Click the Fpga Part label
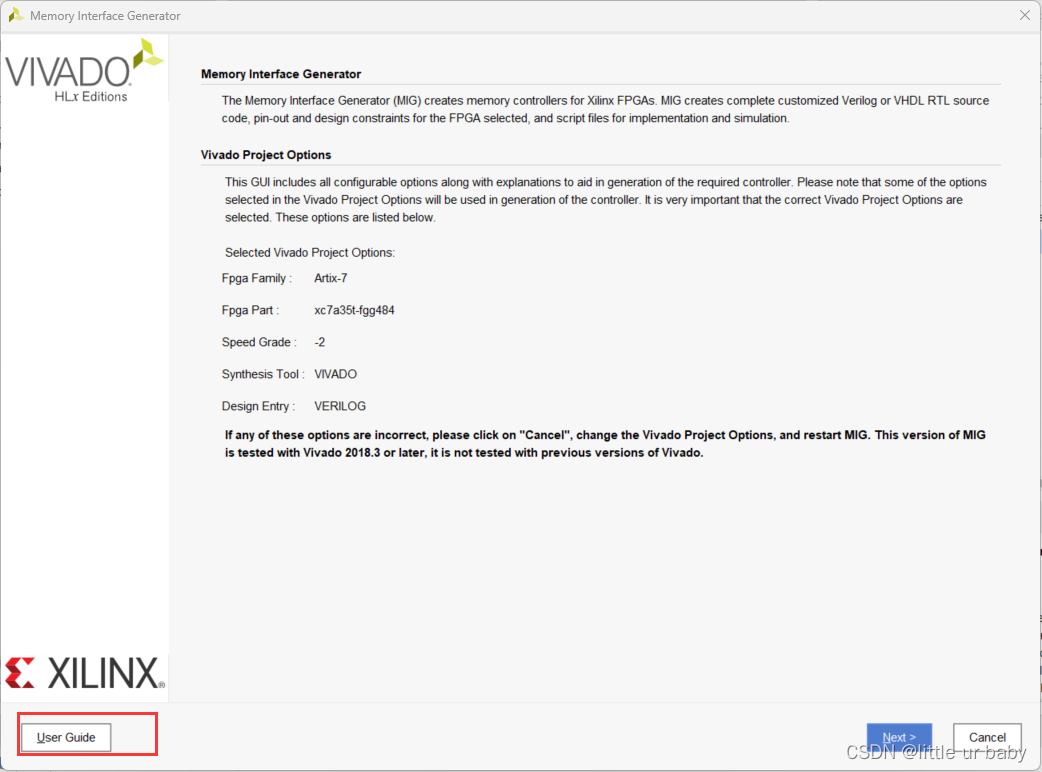Image resolution: width=1042 pixels, height=772 pixels. click(250, 310)
